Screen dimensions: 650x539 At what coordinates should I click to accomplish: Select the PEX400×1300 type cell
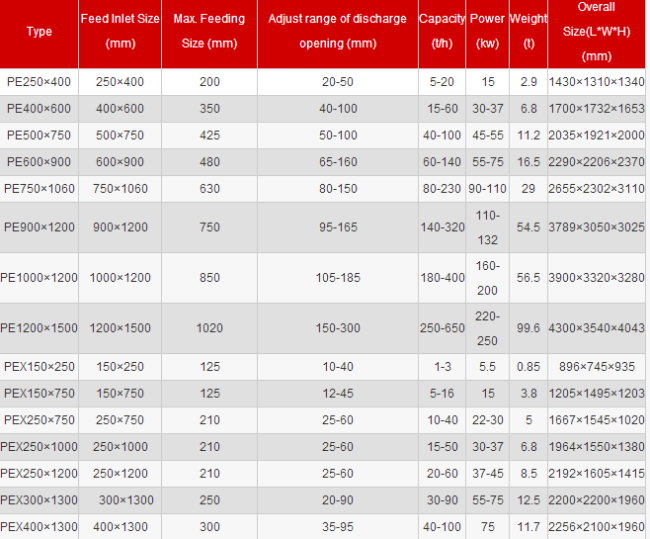tap(39, 526)
